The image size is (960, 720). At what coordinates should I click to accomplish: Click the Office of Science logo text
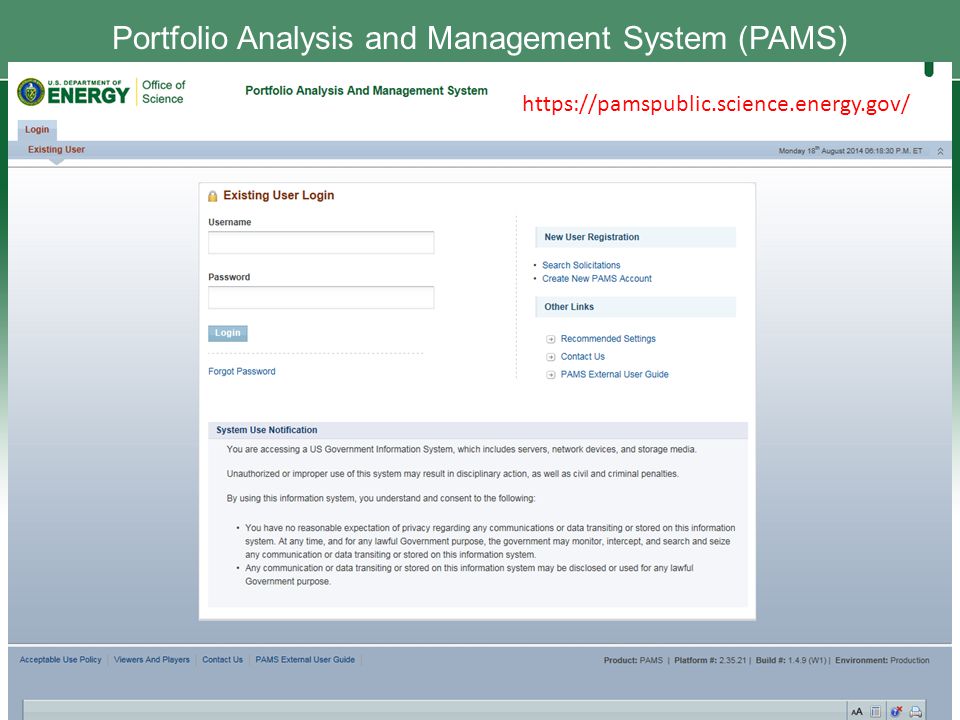[163, 92]
